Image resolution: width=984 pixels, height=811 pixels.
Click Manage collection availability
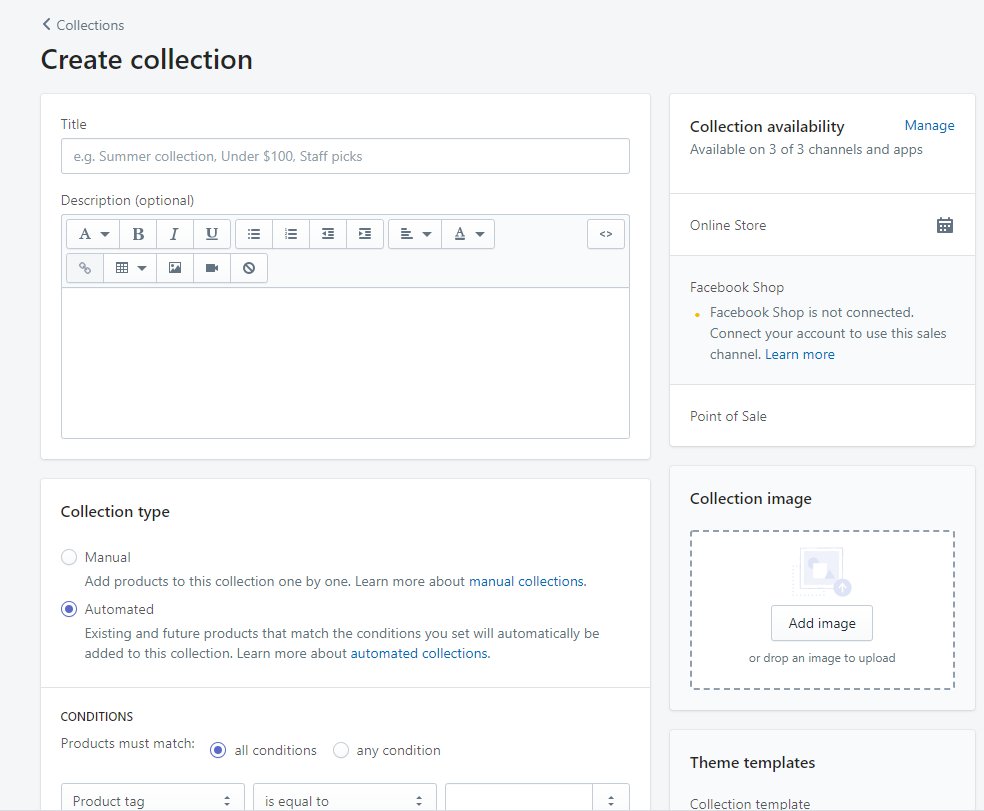pyautogui.click(x=929, y=126)
